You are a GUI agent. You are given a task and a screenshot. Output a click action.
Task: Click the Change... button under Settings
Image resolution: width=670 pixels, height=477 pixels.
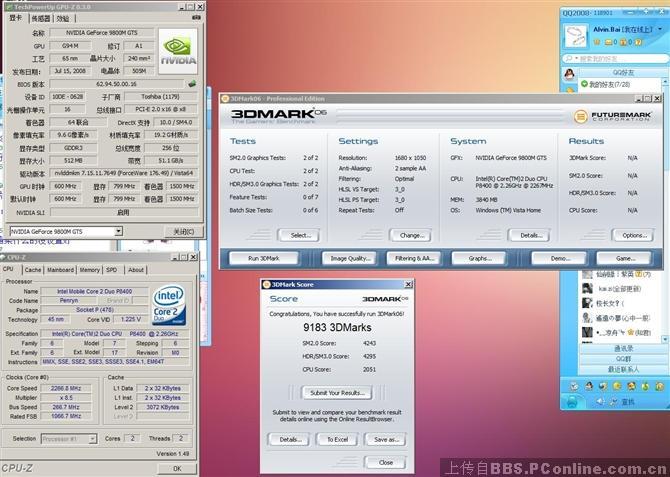pyautogui.click(x=411, y=235)
